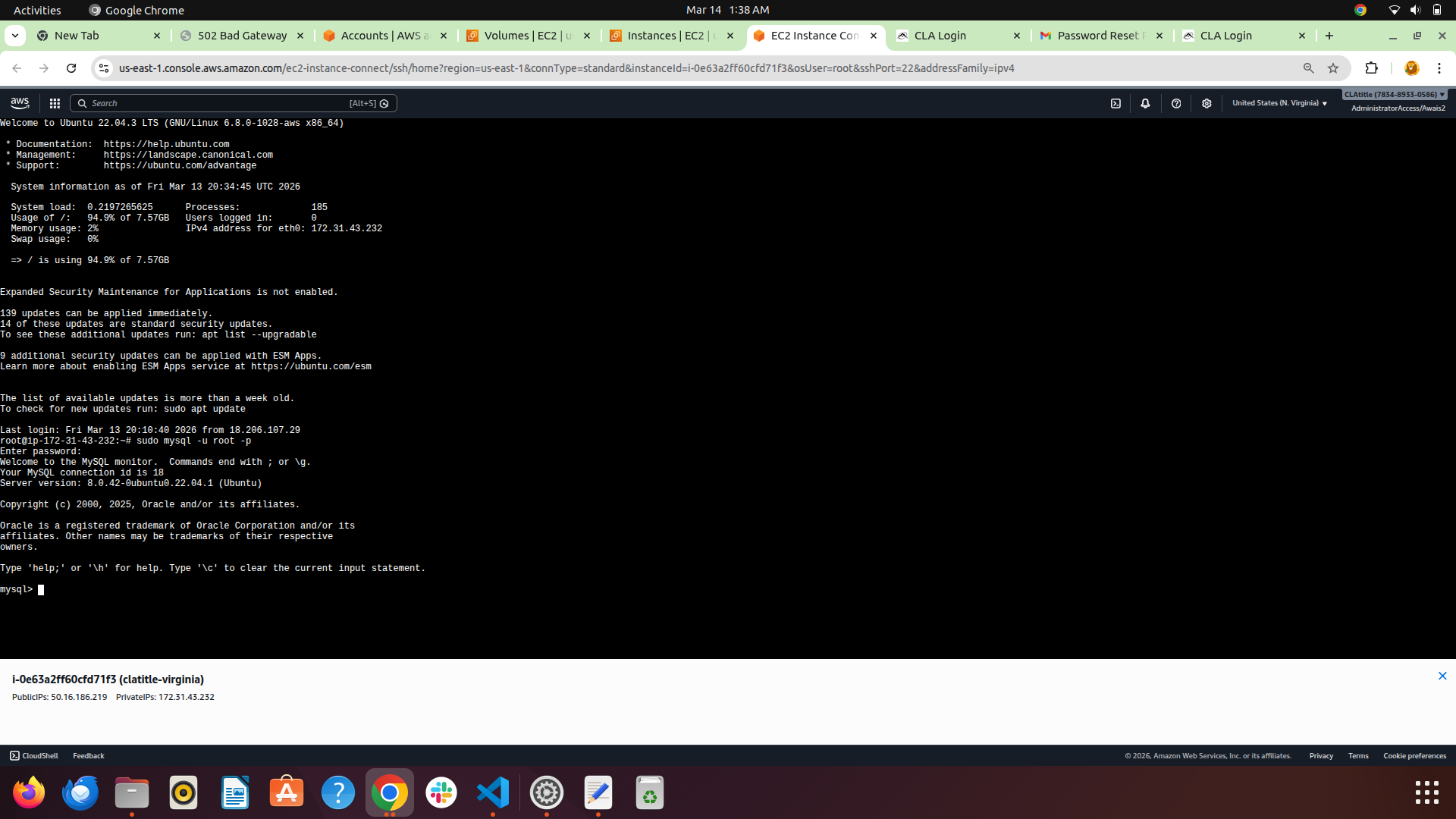Open the Chrome extensions puzzle icon
The height and width of the screenshot is (819, 1456).
coord(1371,68)
